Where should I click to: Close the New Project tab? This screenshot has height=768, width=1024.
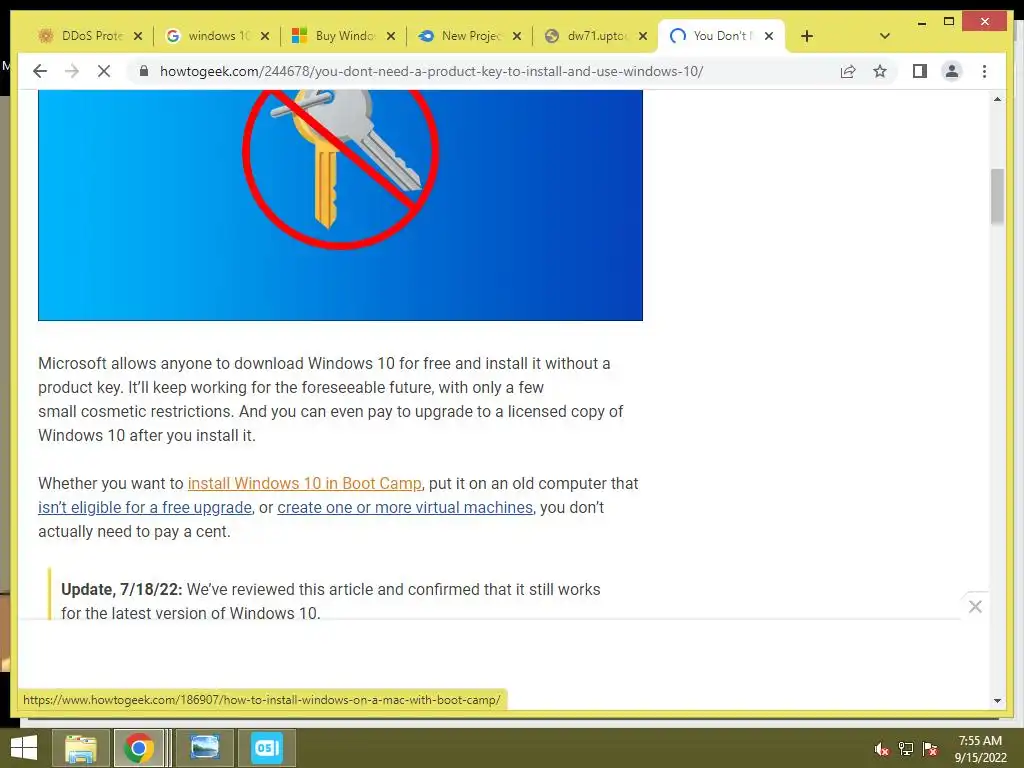517,36
